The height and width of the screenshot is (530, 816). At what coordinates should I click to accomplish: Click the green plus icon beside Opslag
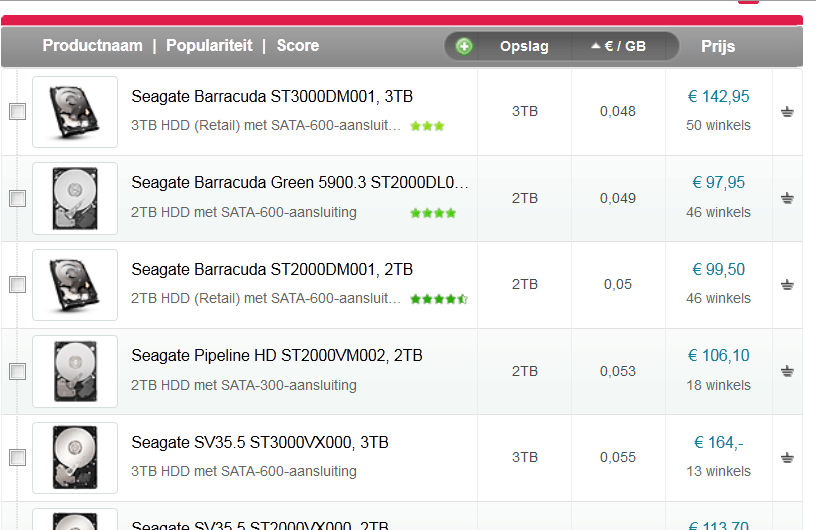point(464,46)
